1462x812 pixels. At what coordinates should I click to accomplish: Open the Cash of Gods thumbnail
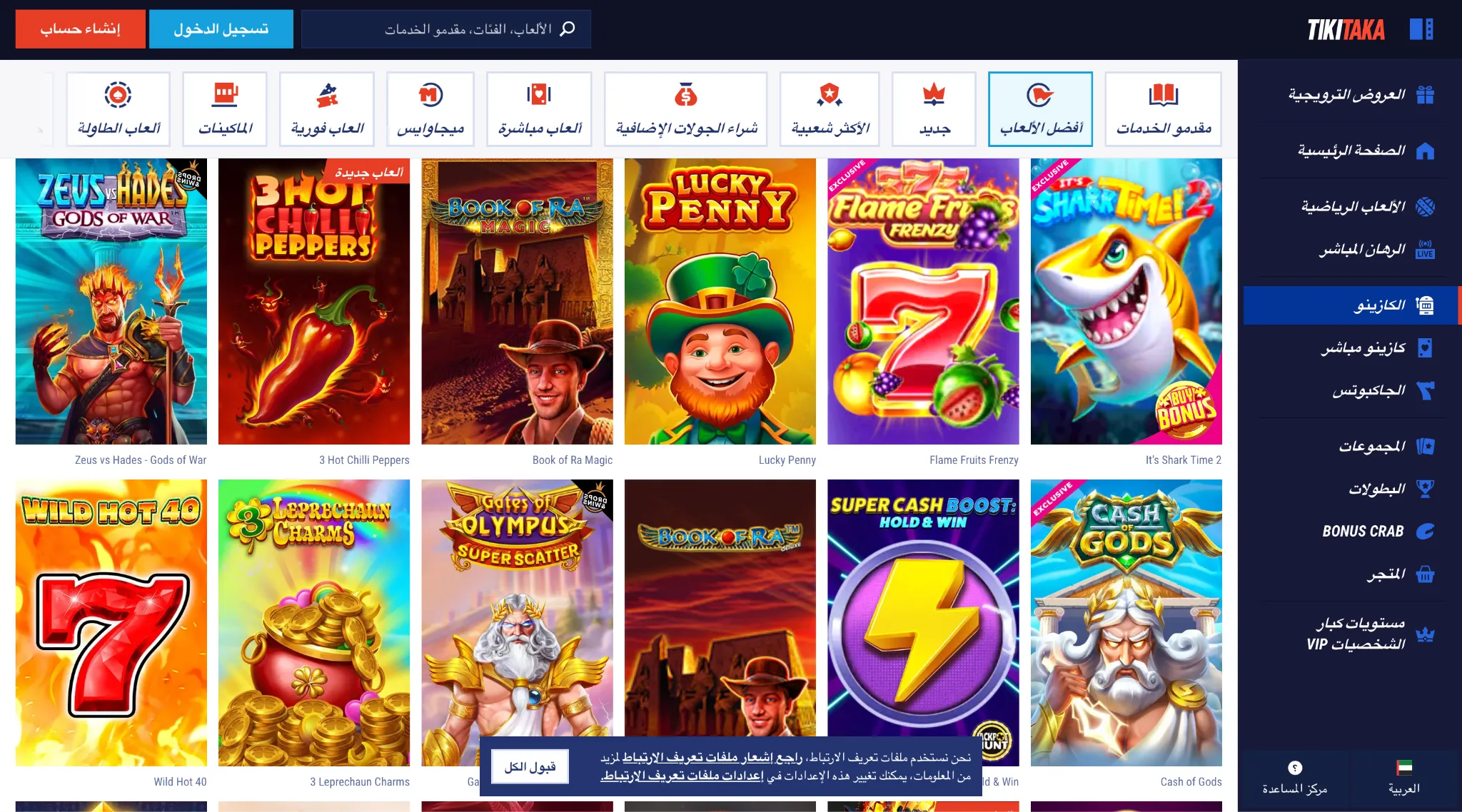click(x=1126, y=623)
